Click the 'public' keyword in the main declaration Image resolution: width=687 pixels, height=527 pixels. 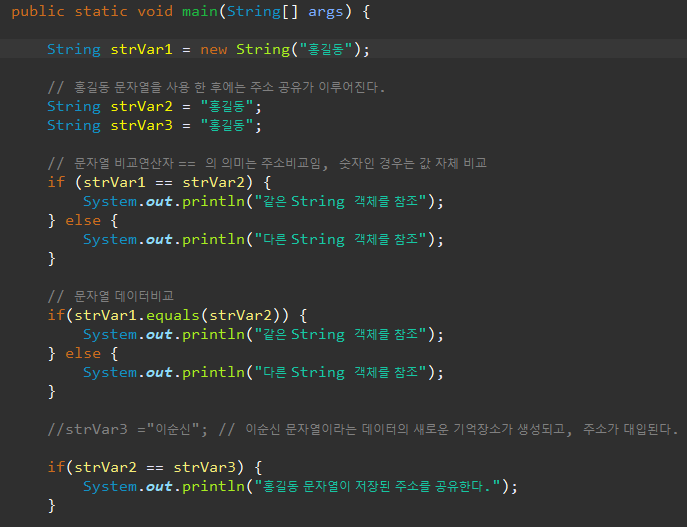click(x=38, y=11)
